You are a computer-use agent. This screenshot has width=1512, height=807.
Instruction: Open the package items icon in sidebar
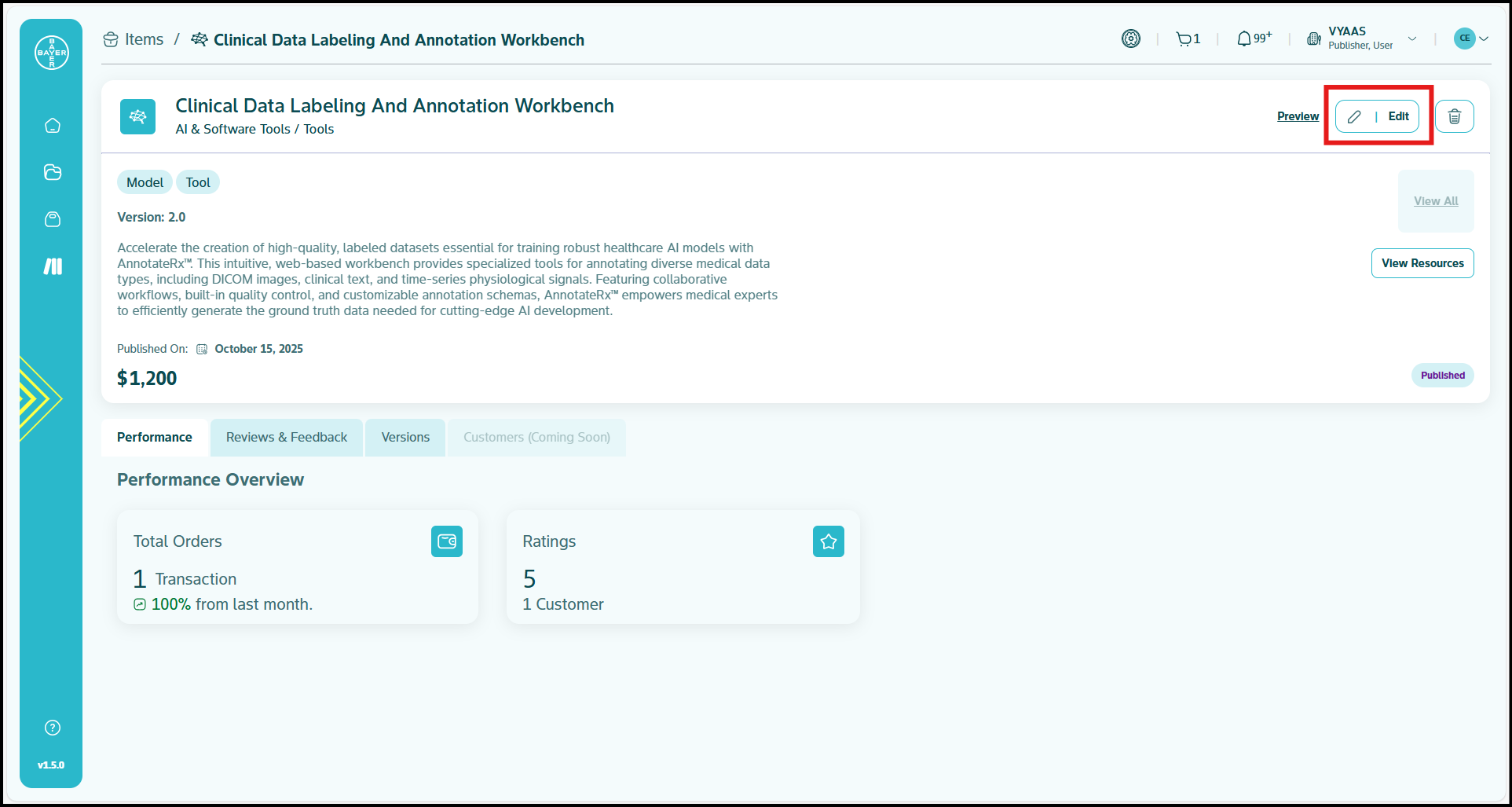(x=53, y=219)
